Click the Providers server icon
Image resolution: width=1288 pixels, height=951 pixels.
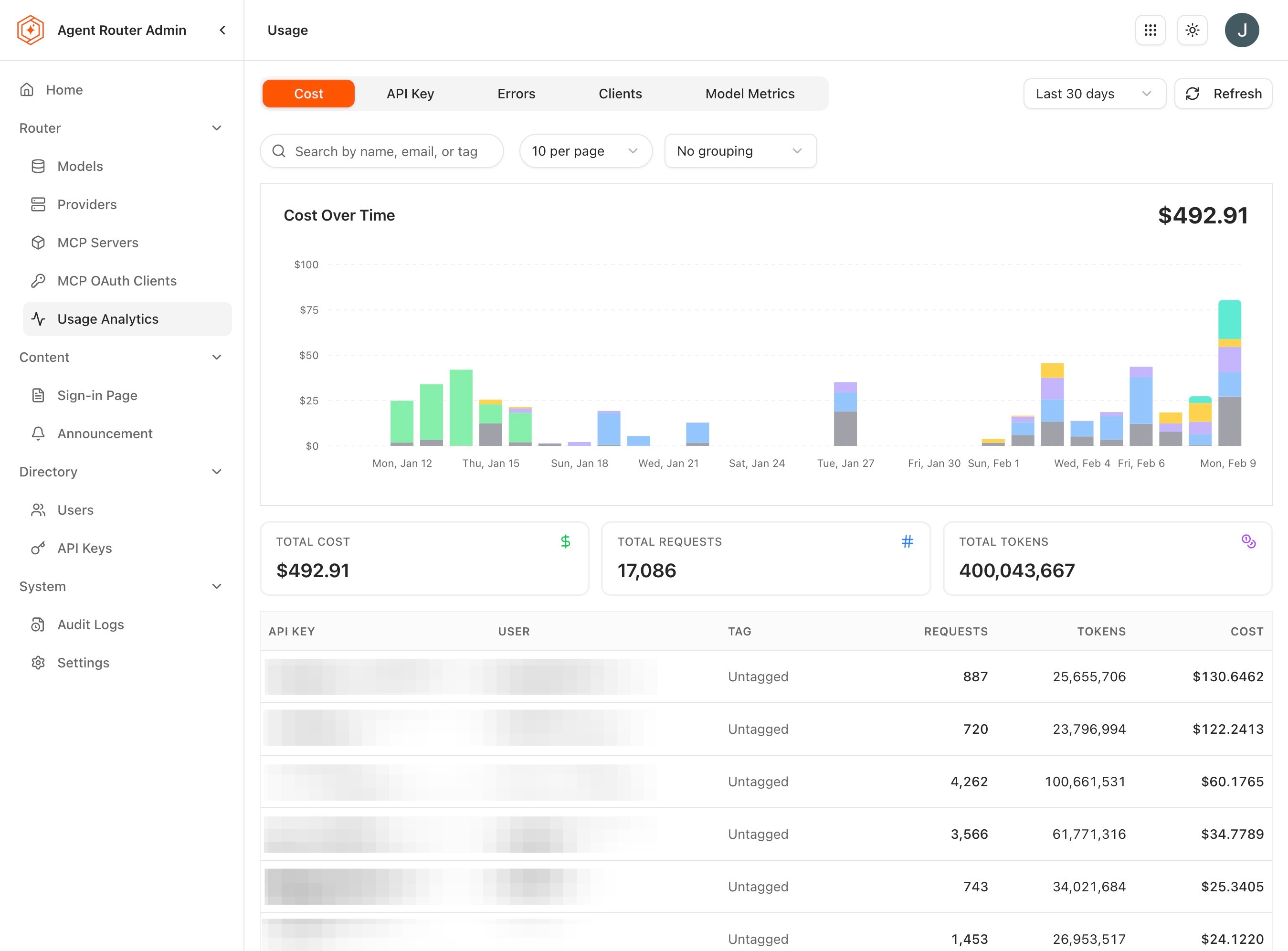(x=38, y=204)
